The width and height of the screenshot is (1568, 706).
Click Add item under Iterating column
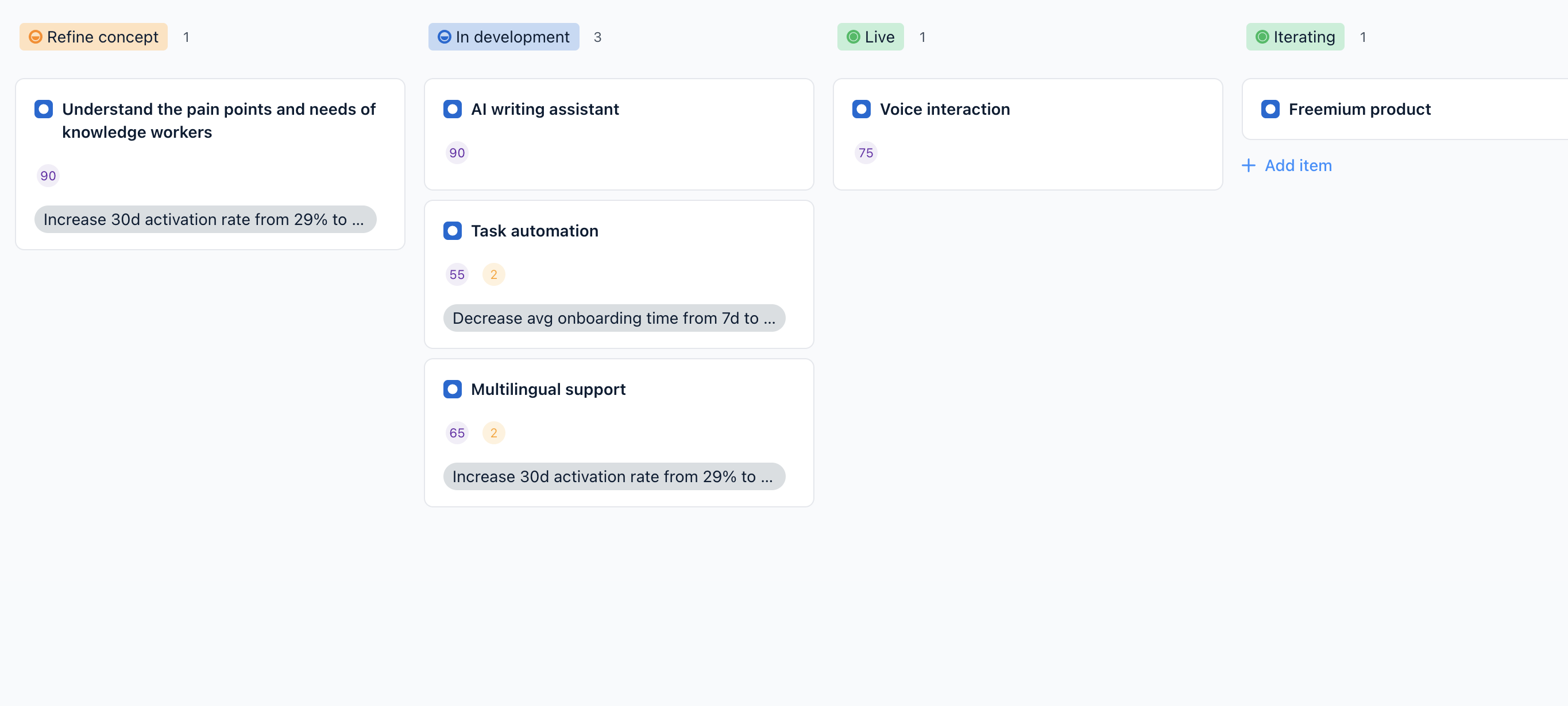point(1297,165)
